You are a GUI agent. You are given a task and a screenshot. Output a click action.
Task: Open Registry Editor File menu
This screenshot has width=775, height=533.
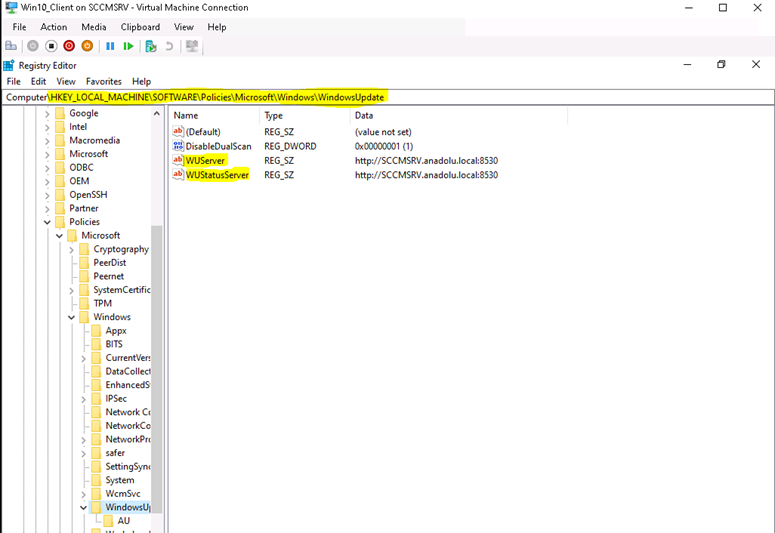(13, 82)
